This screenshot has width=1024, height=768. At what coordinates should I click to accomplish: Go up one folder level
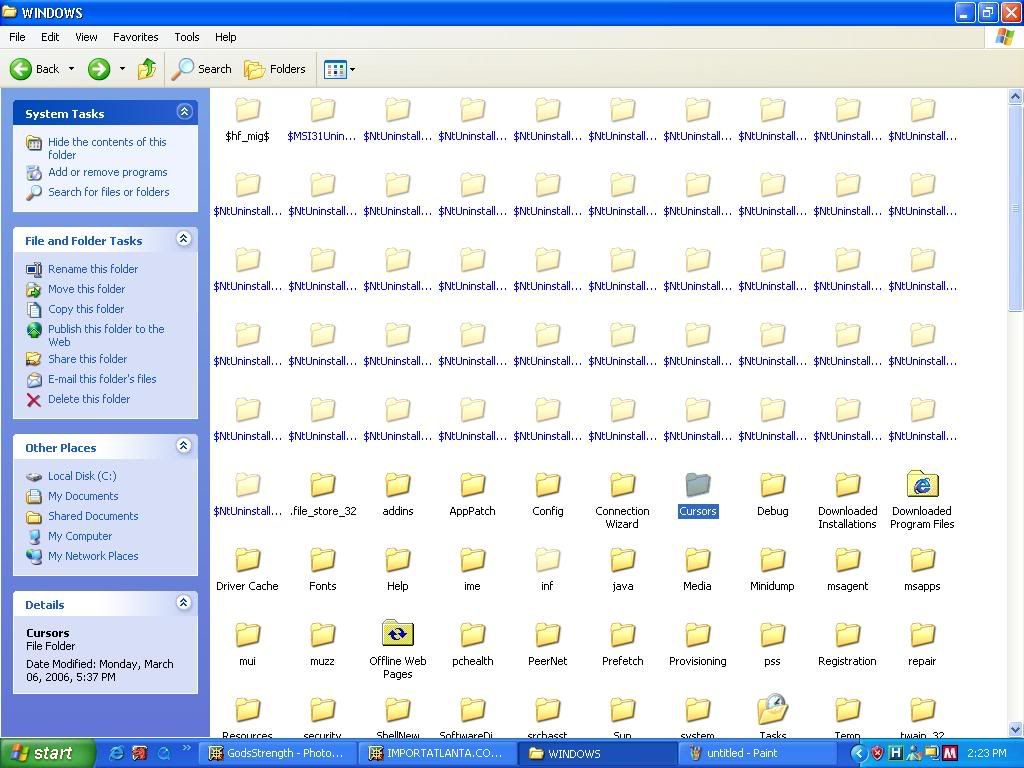[147, 69]
